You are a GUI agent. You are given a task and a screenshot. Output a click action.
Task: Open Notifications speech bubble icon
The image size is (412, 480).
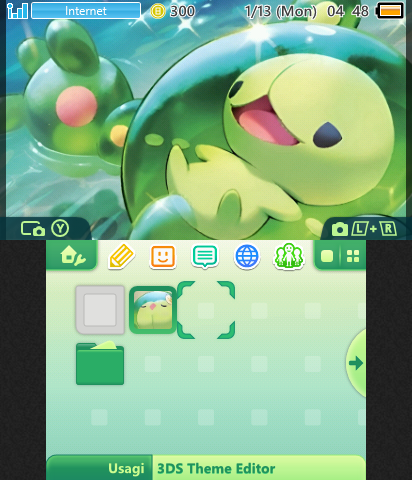tap(205, 256)
